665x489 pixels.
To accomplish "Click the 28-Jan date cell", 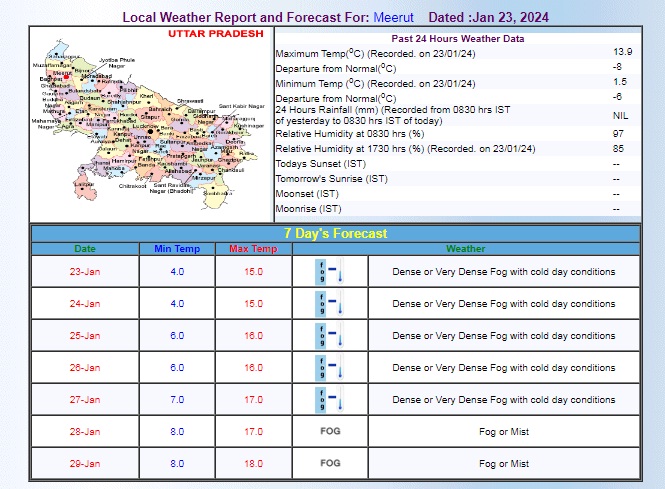I will pos(85,432).
